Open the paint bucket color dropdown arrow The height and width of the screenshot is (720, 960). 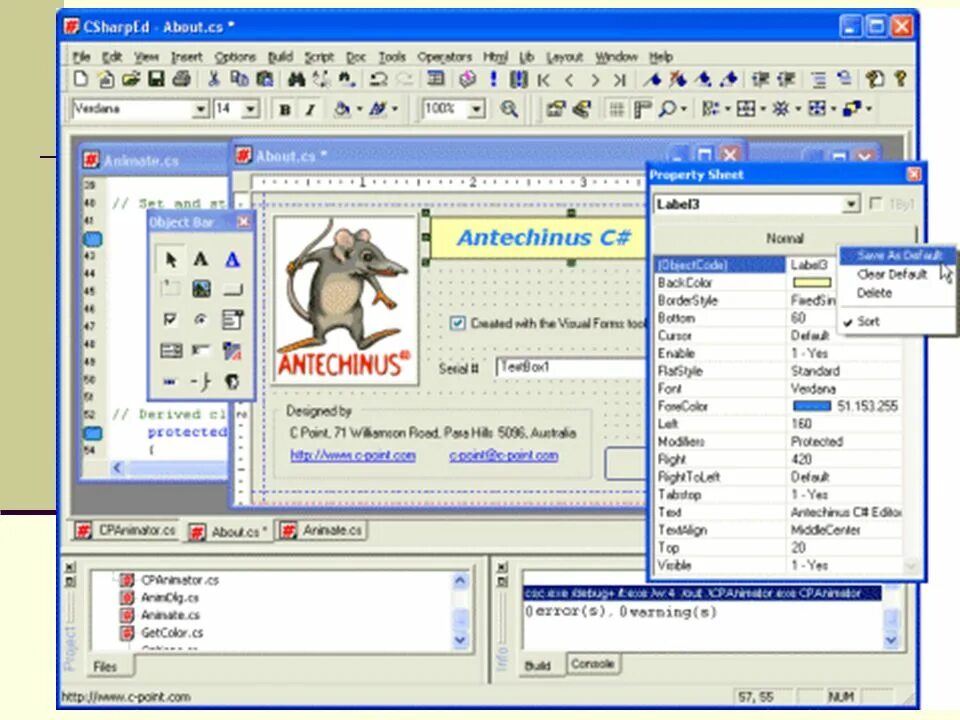359,109
